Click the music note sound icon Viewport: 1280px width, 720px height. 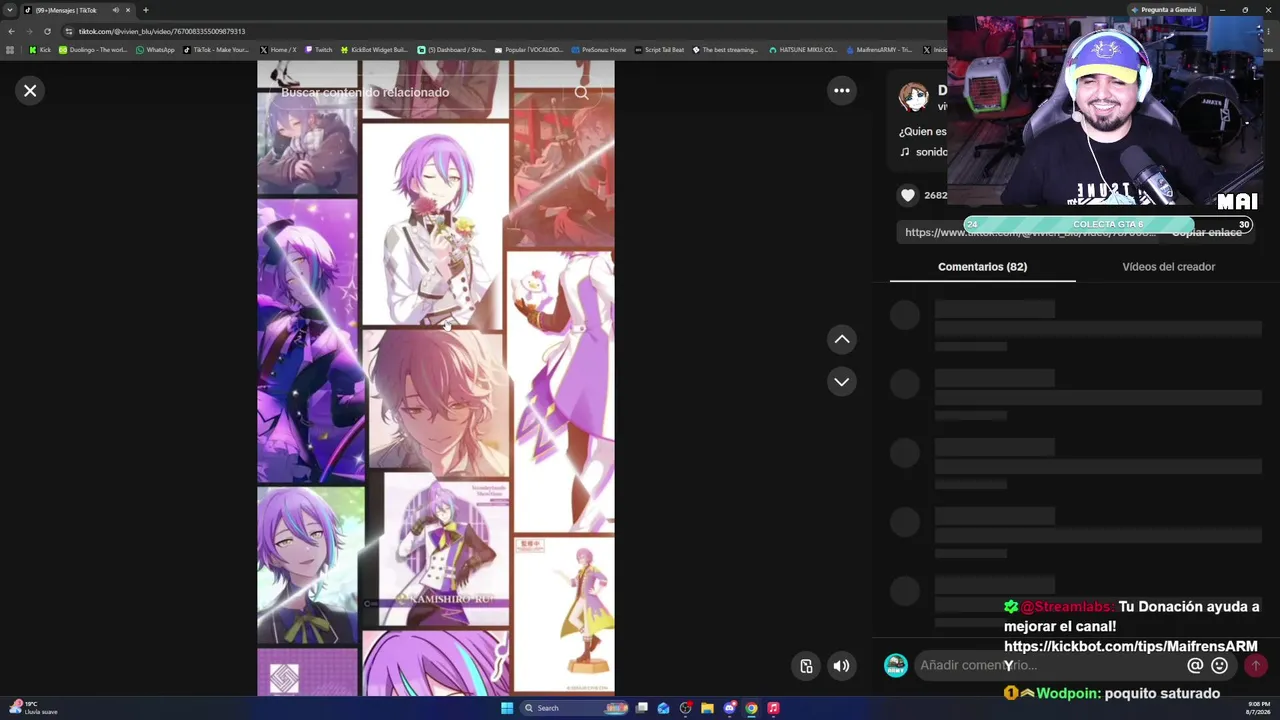(x=905, y=152)
